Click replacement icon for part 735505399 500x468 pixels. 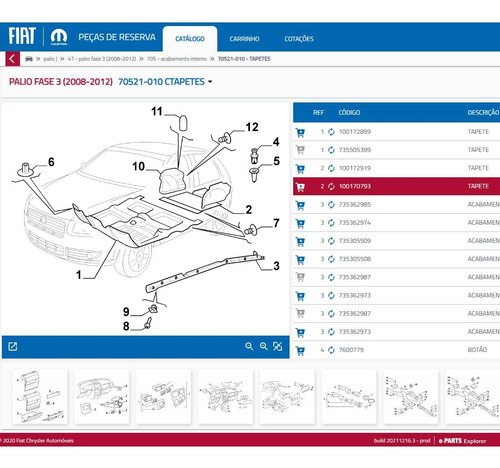tap(331, 150)
